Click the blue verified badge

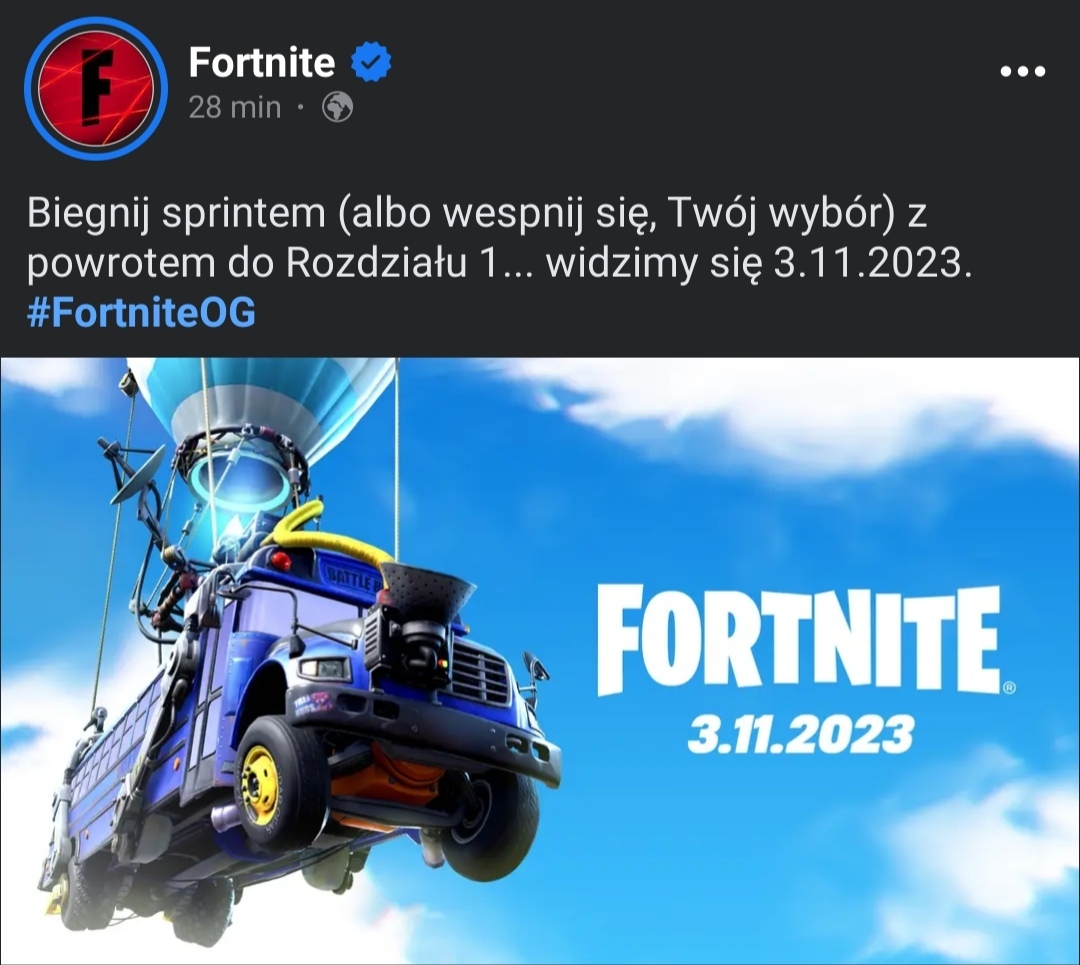coord(371,62)
